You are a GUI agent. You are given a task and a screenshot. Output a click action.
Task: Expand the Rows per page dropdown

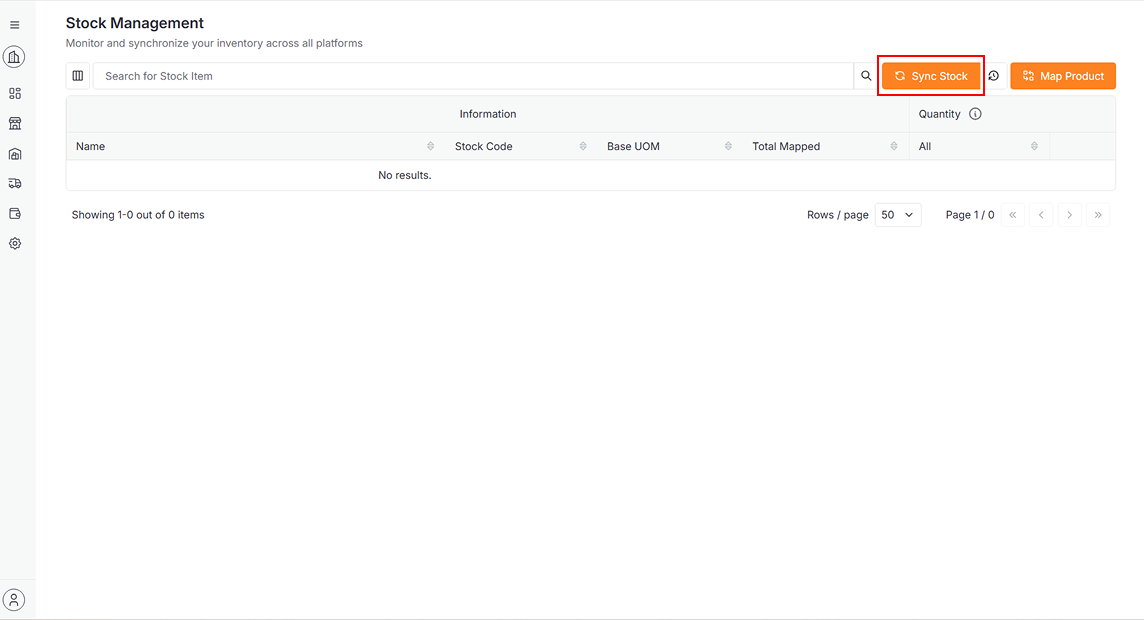click(x=897, y=215)
